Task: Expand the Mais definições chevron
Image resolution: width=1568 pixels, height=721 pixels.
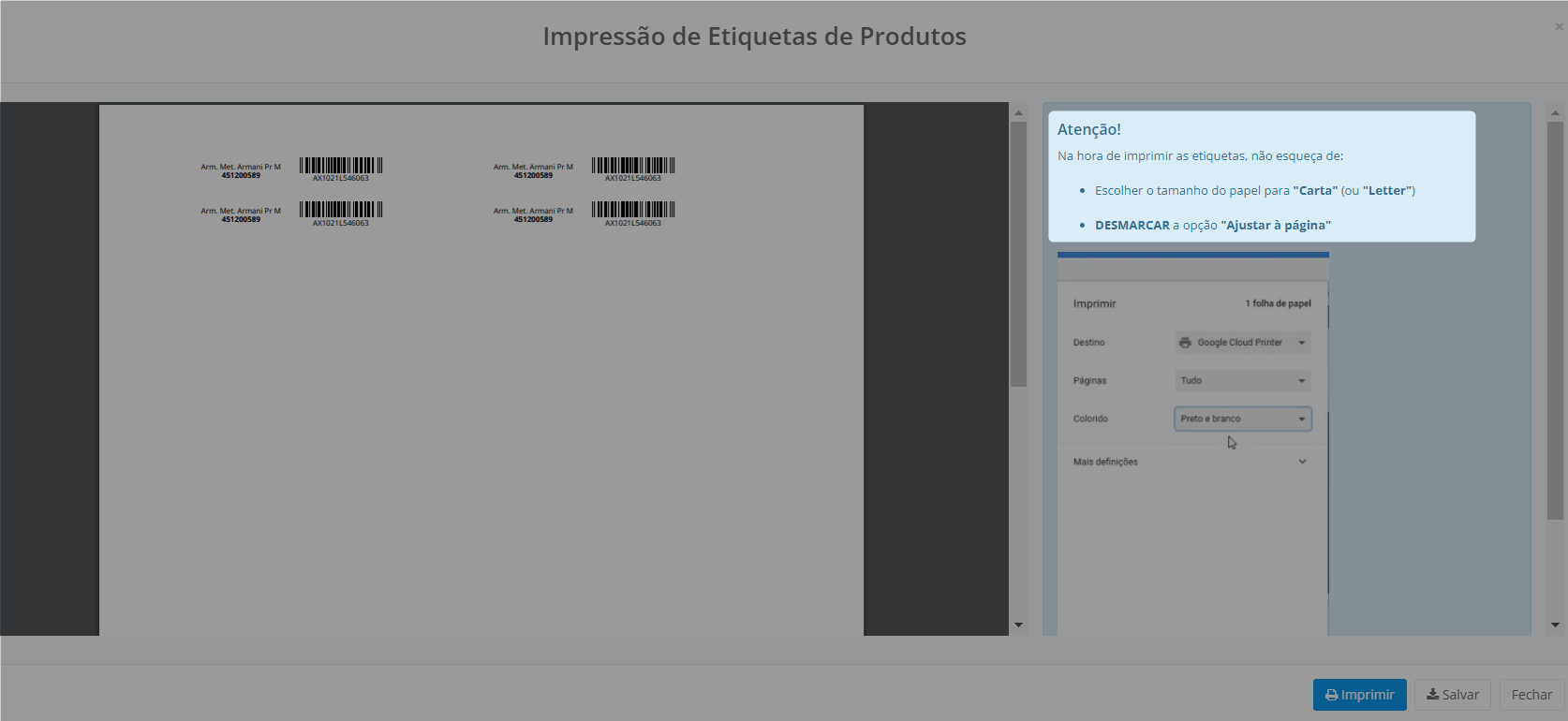Action: pyautogui.click(x=1302, y=462)
